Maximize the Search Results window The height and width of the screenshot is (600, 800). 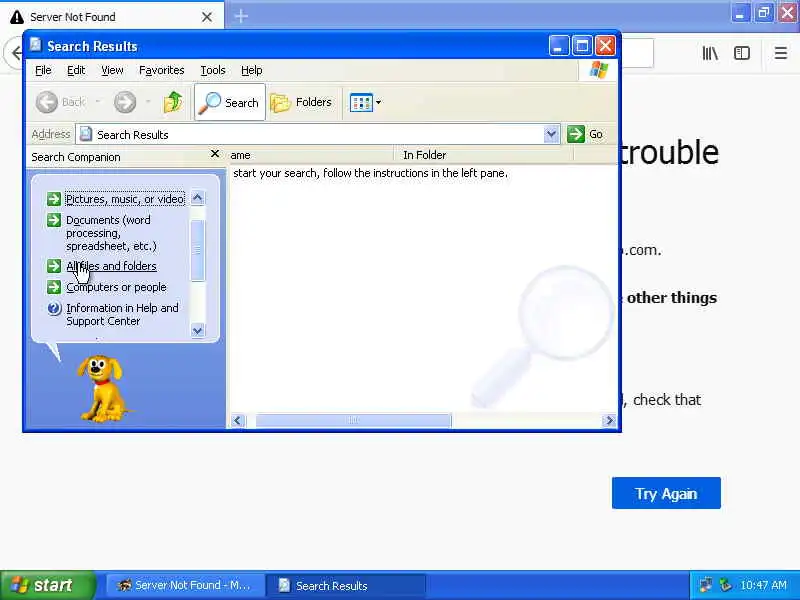(582, 46)
